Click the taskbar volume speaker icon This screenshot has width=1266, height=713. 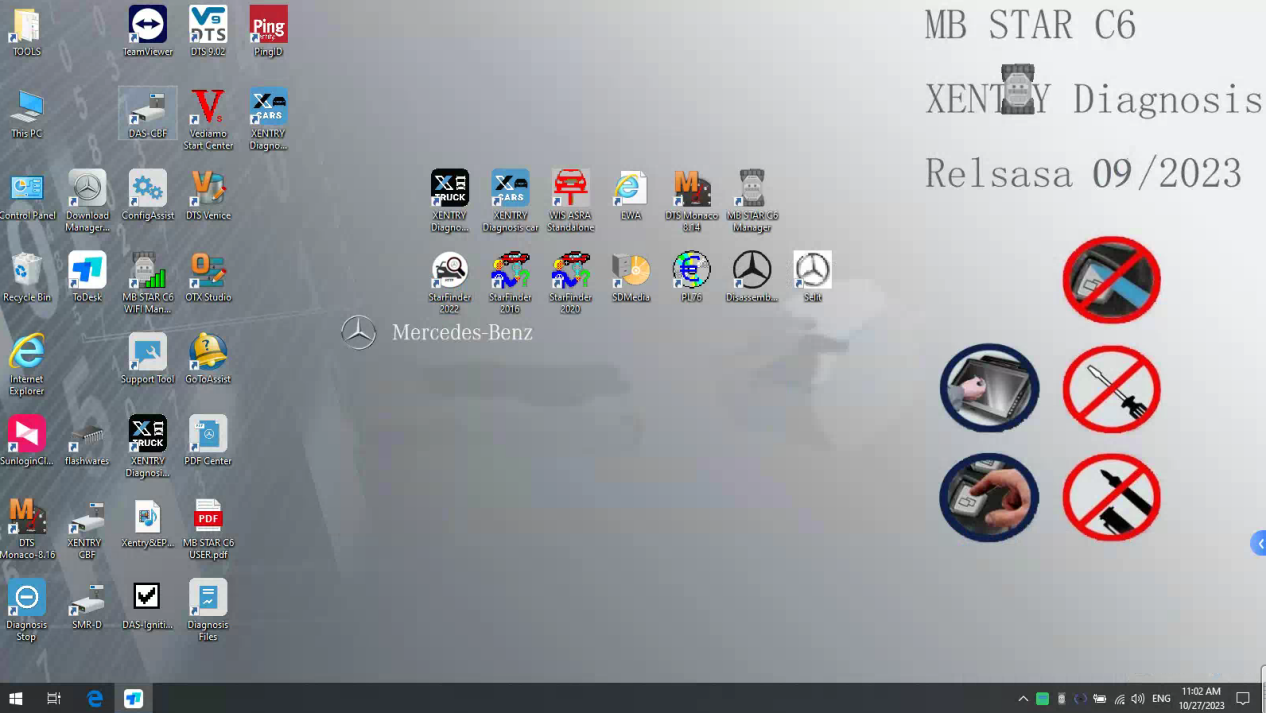pos(1138,699)
